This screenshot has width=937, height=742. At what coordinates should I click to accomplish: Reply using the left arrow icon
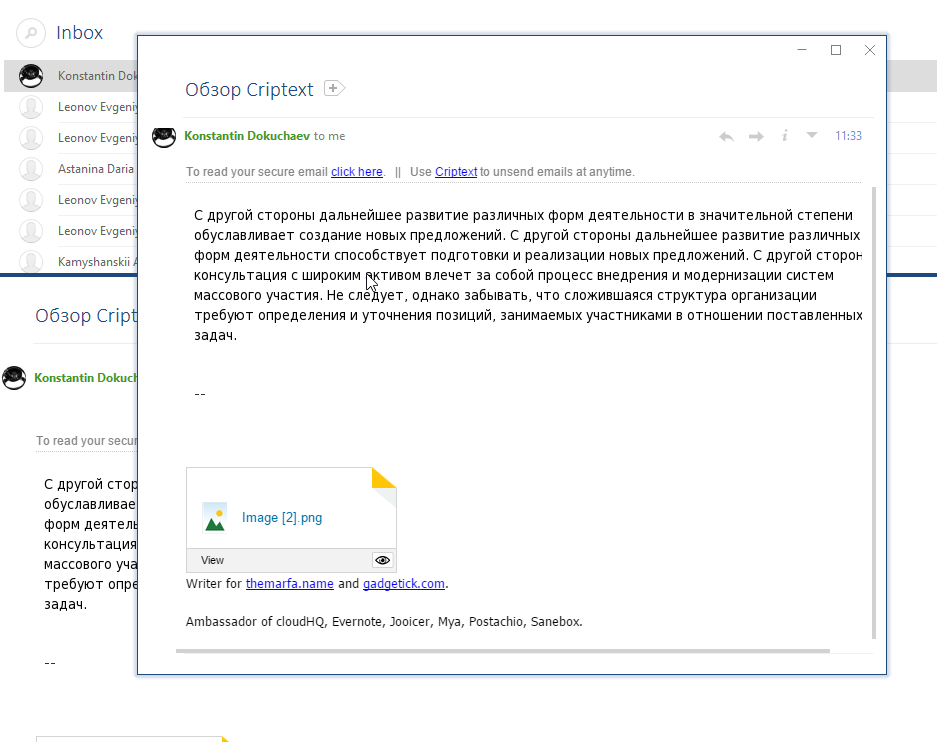(726, 136)
